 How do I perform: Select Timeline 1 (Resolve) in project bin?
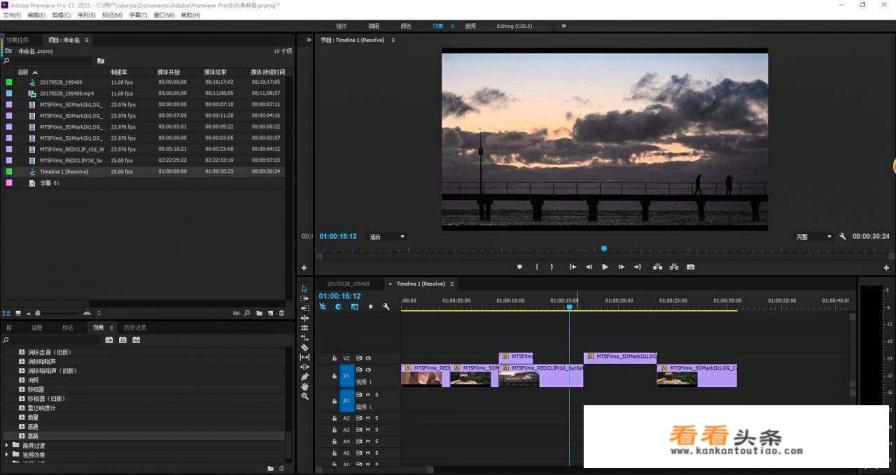coord(64,171)
